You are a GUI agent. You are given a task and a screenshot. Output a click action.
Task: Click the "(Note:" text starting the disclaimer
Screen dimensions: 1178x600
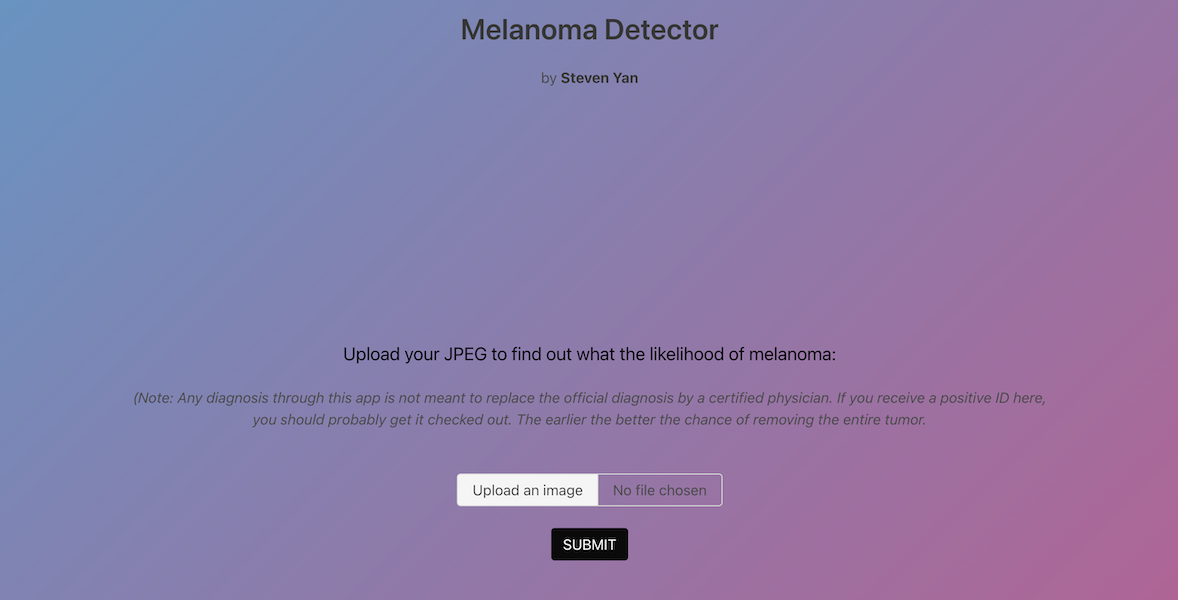coord(153,398)
